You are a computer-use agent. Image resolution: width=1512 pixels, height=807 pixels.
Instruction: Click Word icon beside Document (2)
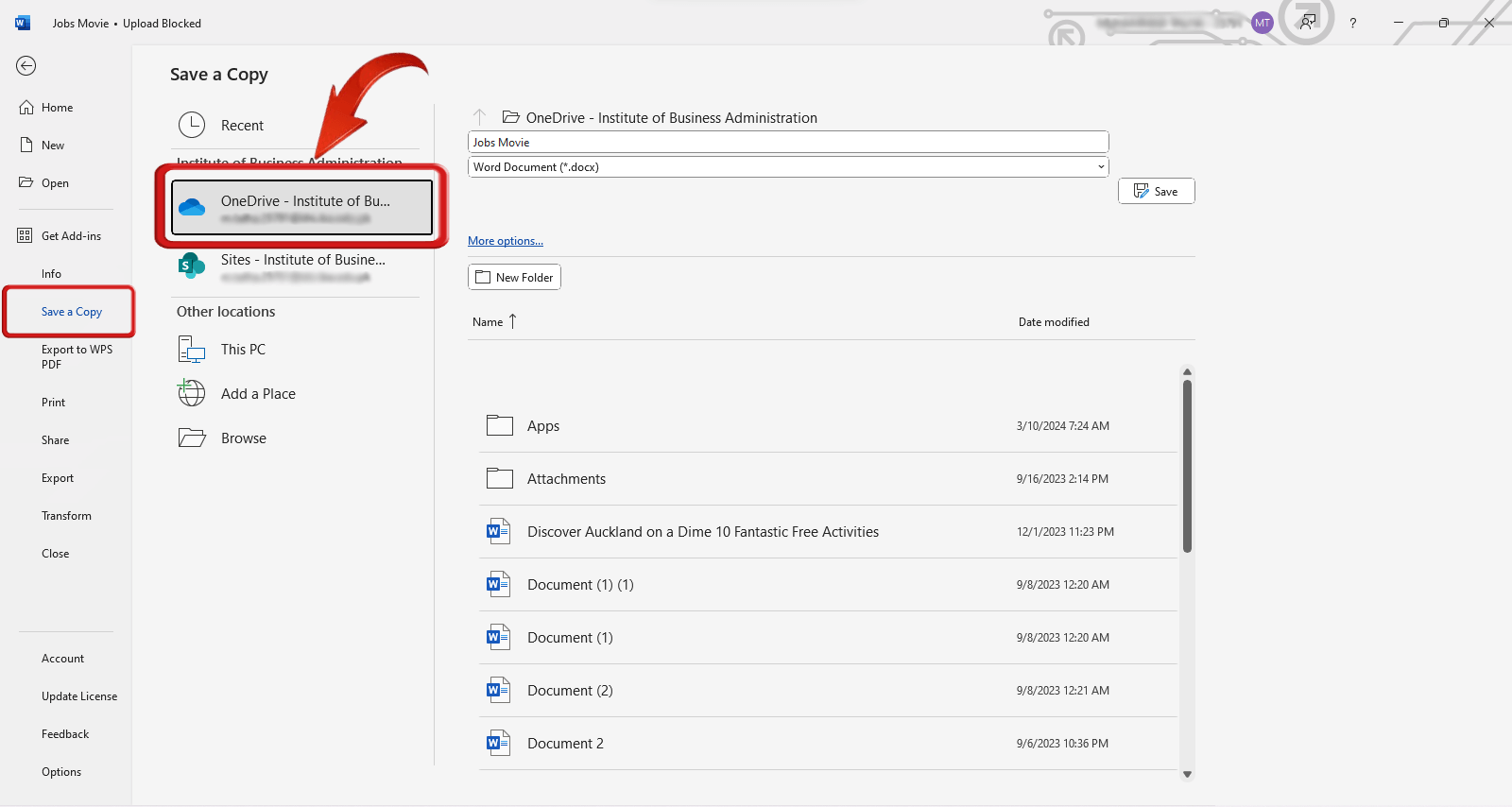tap(498, 690)
